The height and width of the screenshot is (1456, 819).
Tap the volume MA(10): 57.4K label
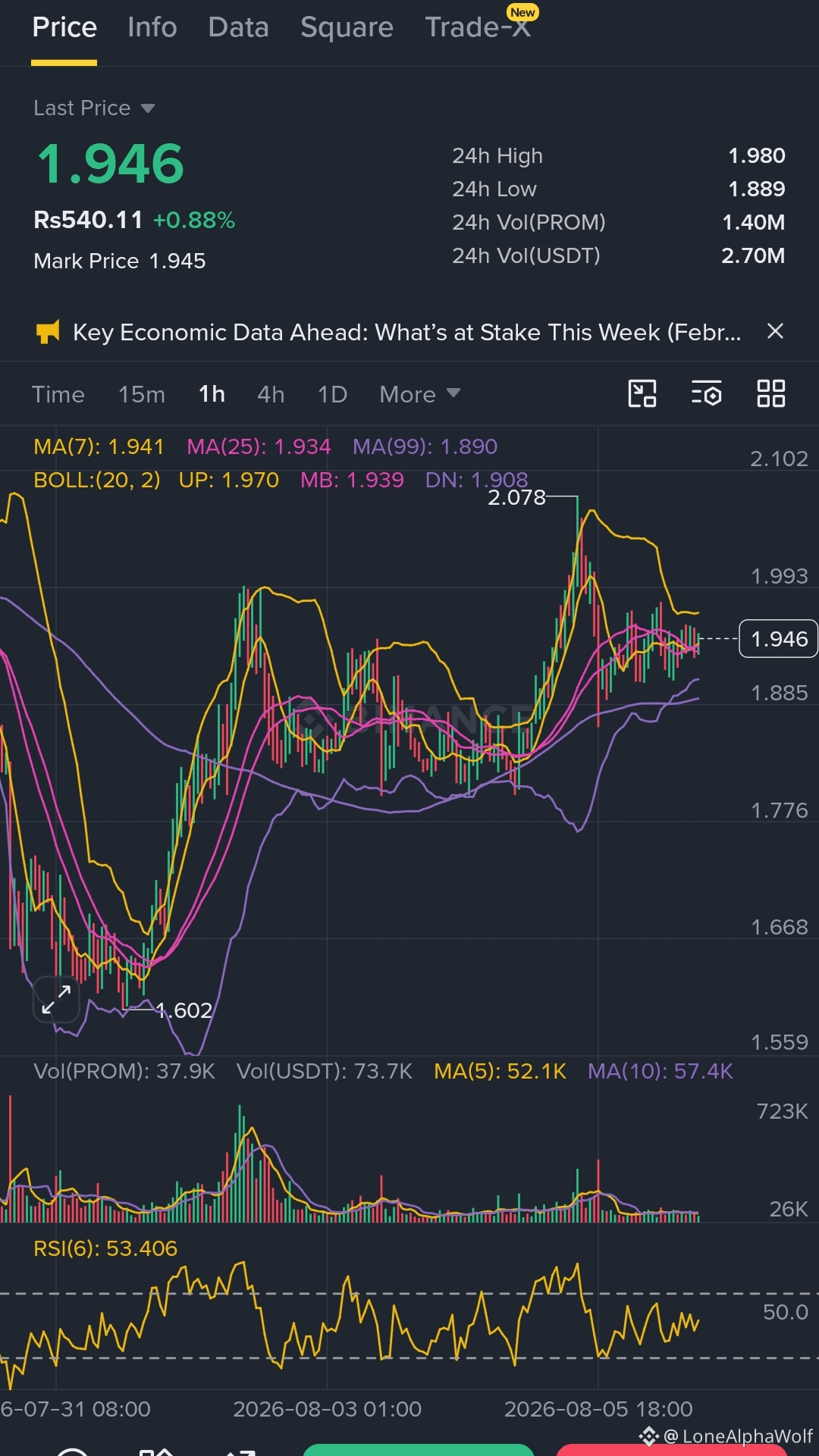point(661,1071)
